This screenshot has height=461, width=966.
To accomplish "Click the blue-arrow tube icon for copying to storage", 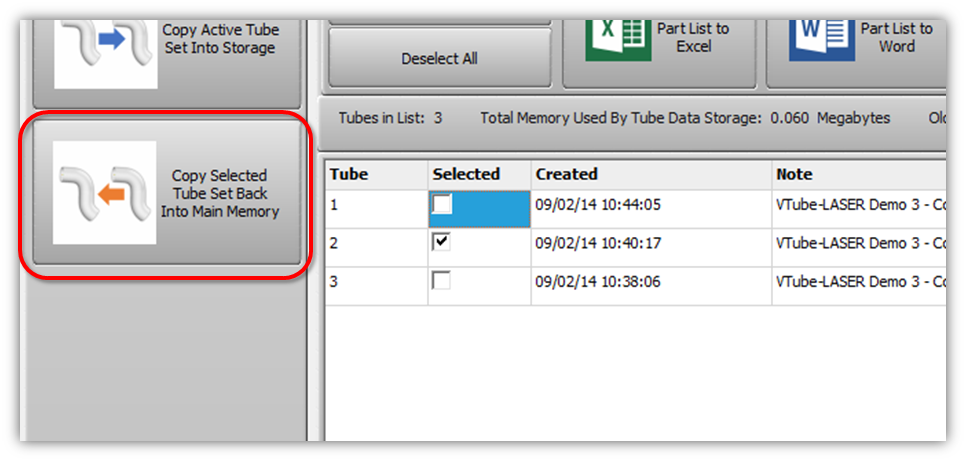I will [105, 45].
